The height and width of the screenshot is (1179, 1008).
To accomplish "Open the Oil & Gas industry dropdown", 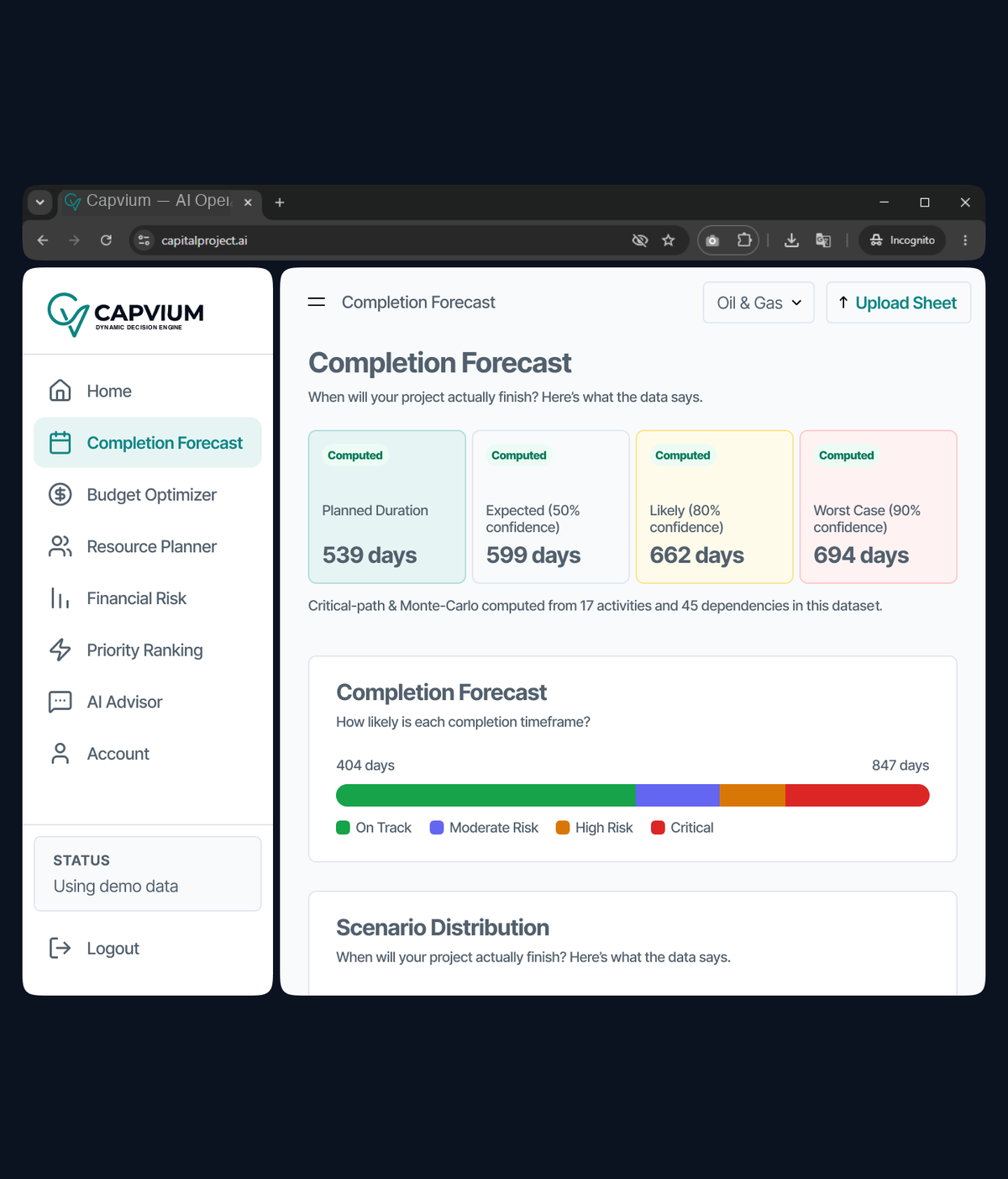I will [x=759, y=303].
